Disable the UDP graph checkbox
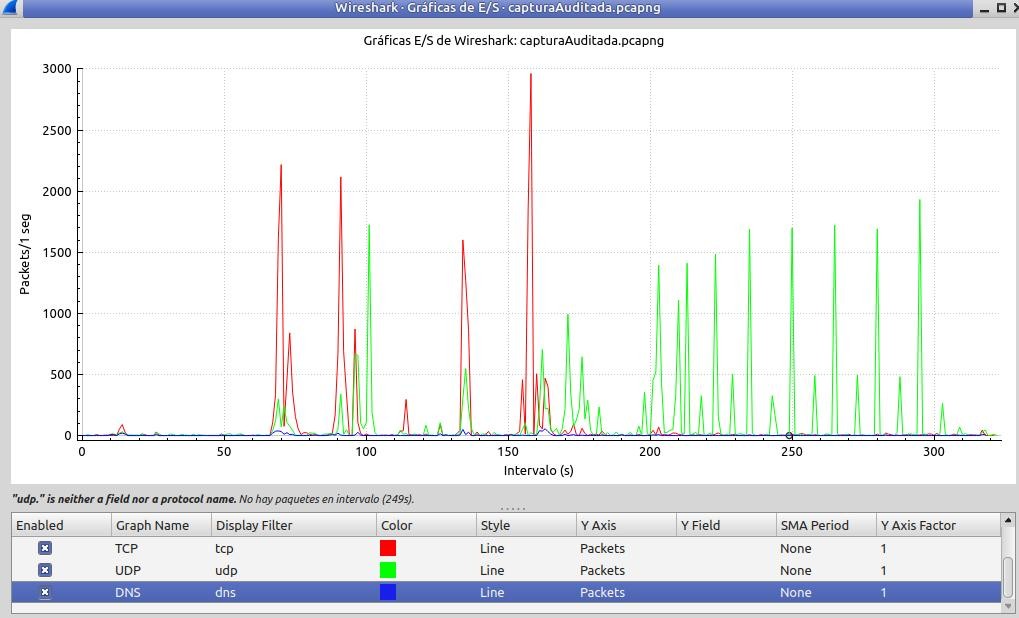The width and height of the screenshot is (1019, 618). click(x=45, y=571)
